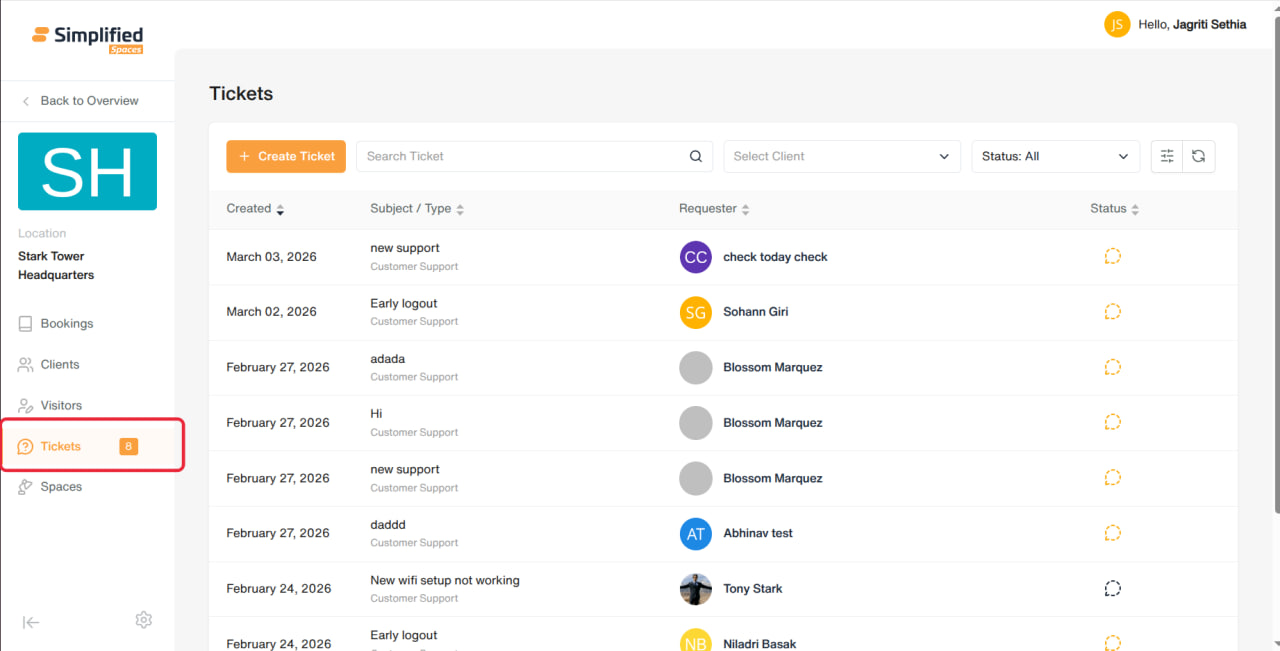Click the Sohann Giri ticket status icon
Screen dimensions: 1280x651
[x=1112, y=311]
